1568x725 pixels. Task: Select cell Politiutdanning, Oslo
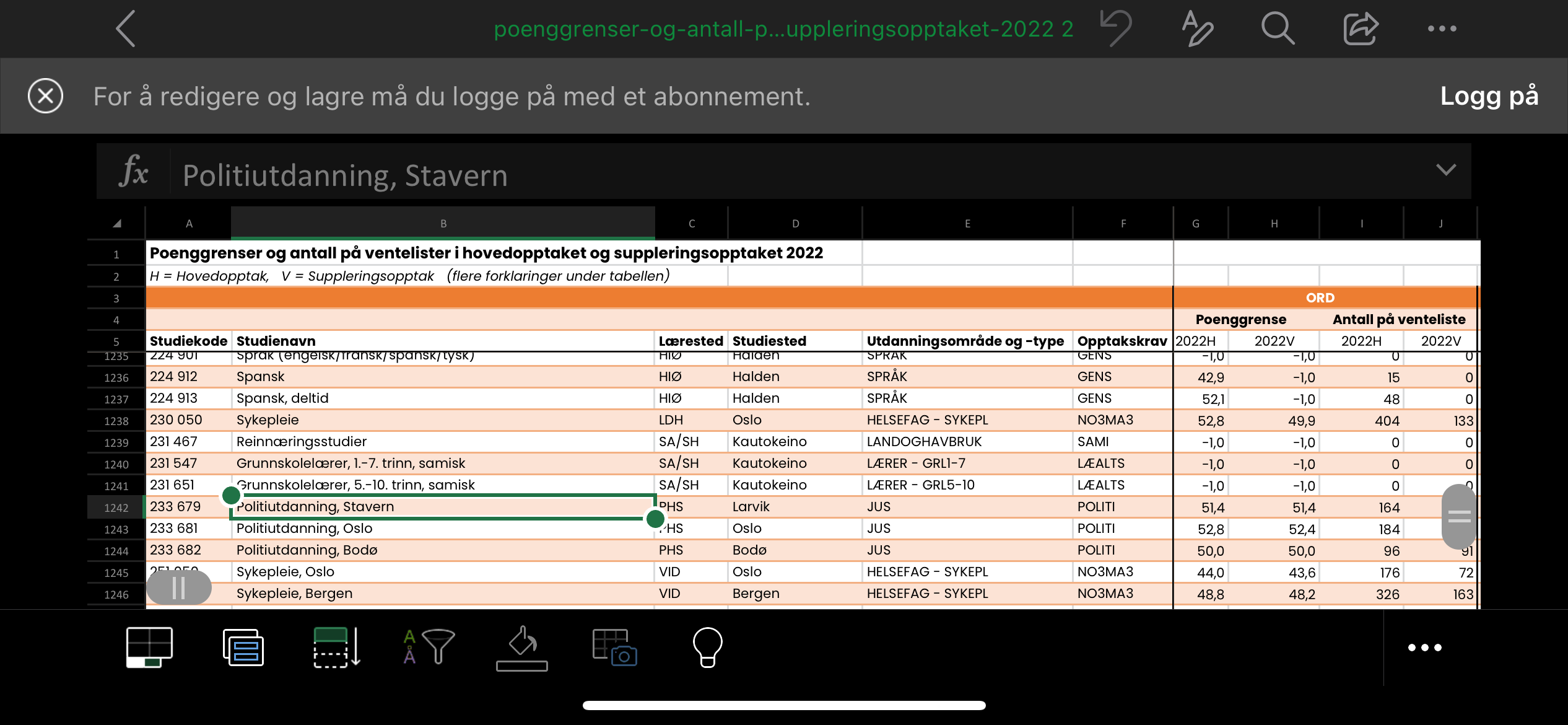pos(443,529)
